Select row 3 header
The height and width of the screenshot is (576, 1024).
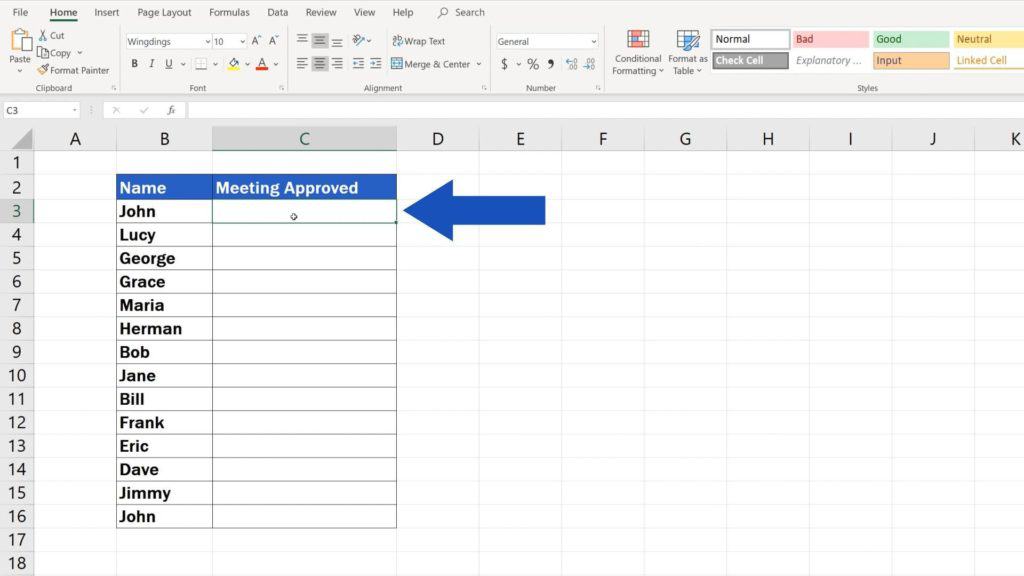click(x=16, y=211)
